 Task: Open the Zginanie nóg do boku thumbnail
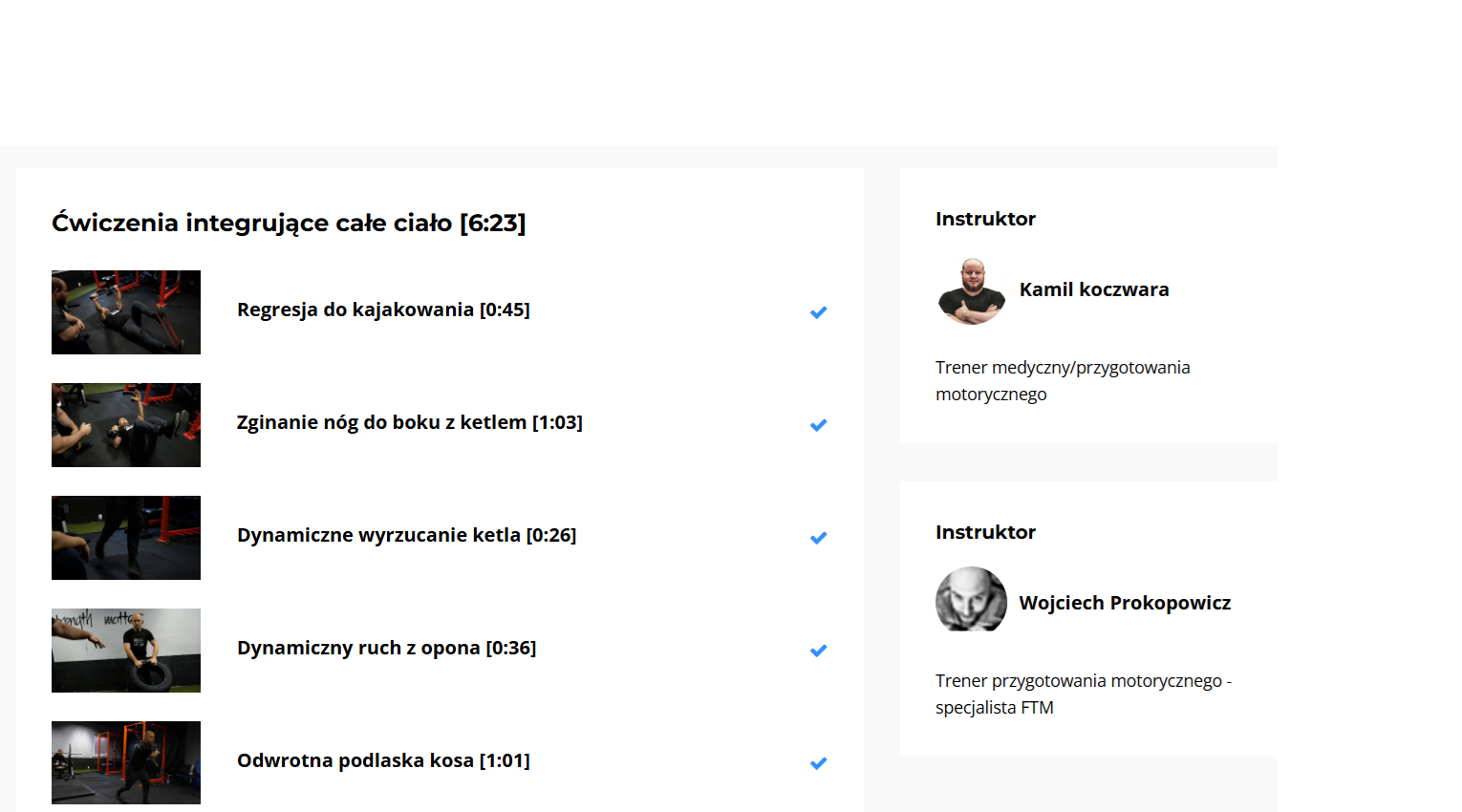[x=126, y=425]
